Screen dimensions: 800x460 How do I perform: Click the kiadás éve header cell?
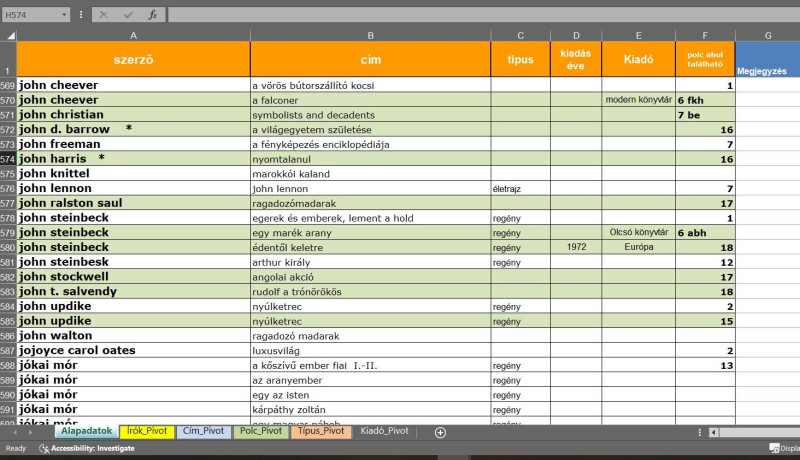tap(576, 59)
